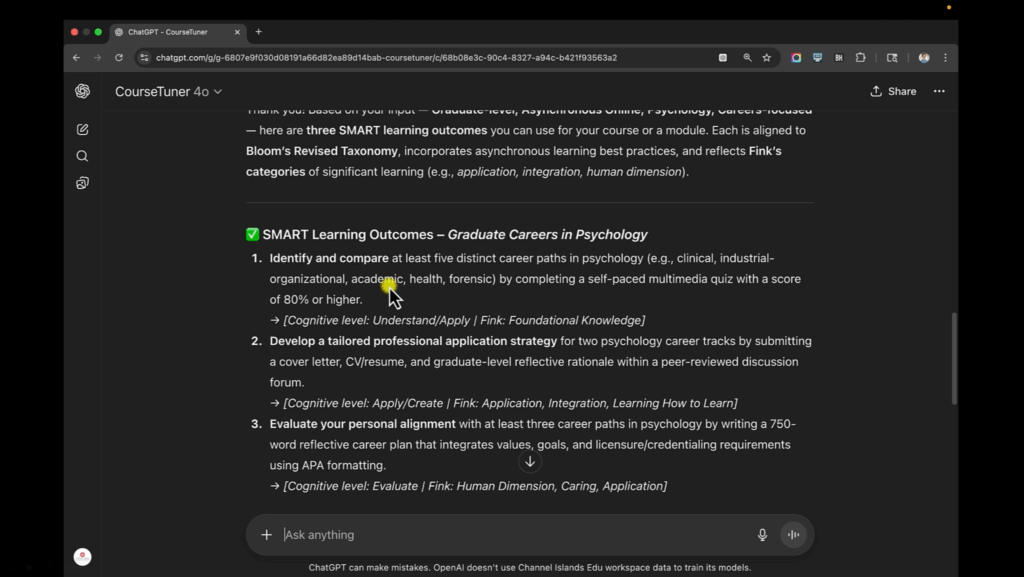Screen dimensions: 1024x577
Task: Click the page vertical scrollbar
Action: tap(953, 358)
